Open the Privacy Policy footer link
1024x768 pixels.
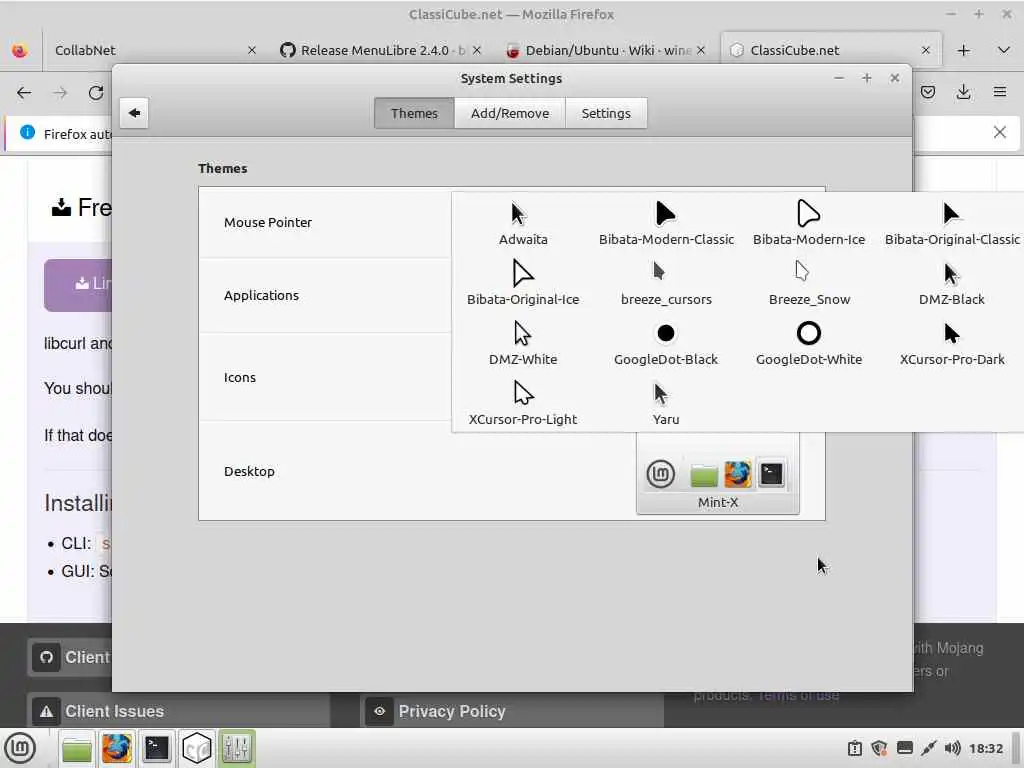click(512, 711)
